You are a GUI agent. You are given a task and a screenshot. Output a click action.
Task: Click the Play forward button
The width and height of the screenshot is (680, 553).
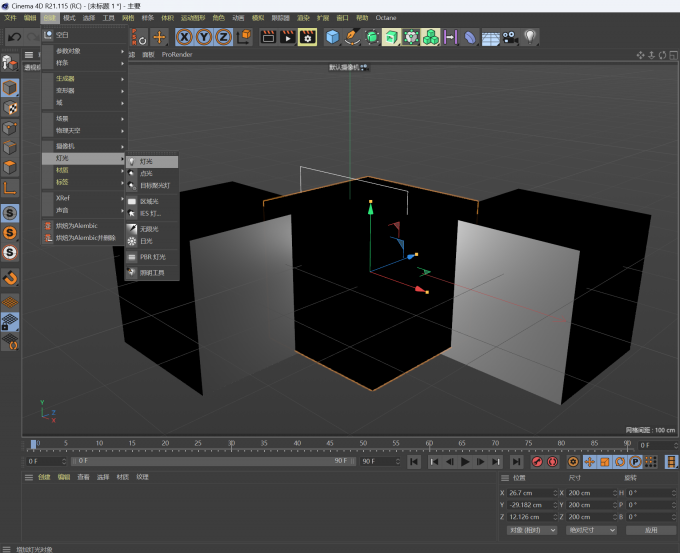click(x=465, y=462)
